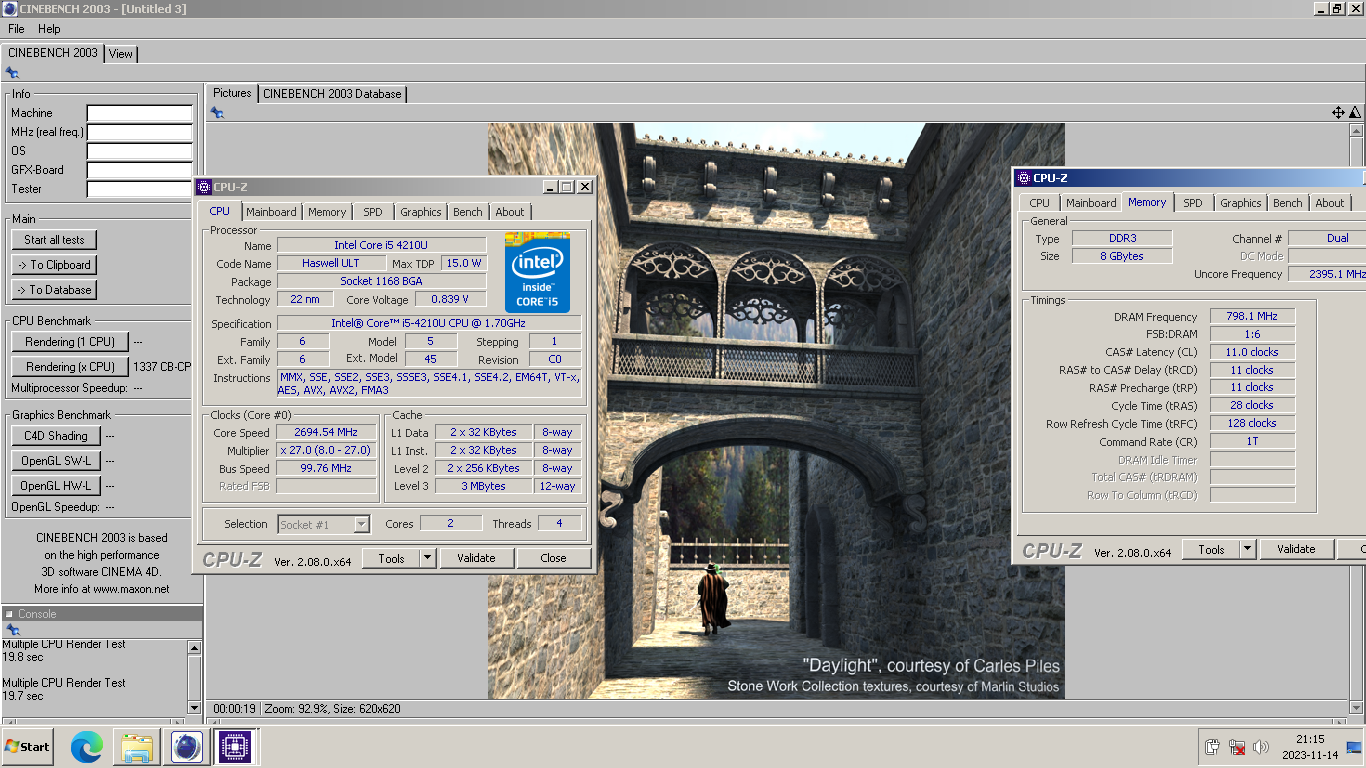Open the Graphics tab in the Memory window
Screen dimensions: 1366x768
pyautogui.click(x=1241, y=203)
